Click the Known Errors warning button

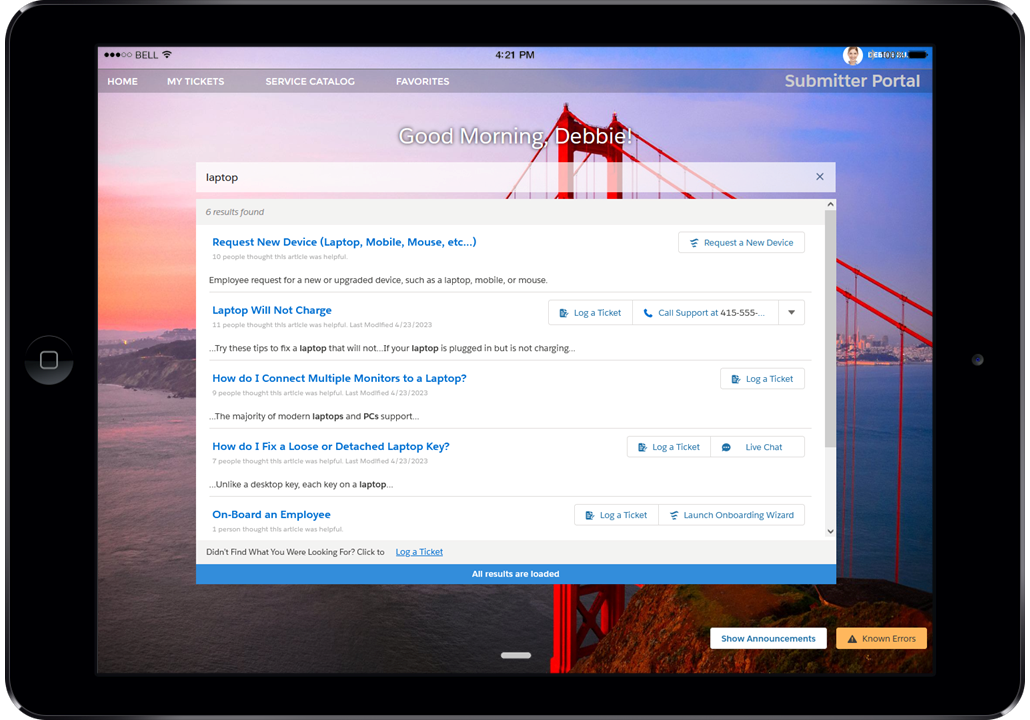tap(881, 638)
